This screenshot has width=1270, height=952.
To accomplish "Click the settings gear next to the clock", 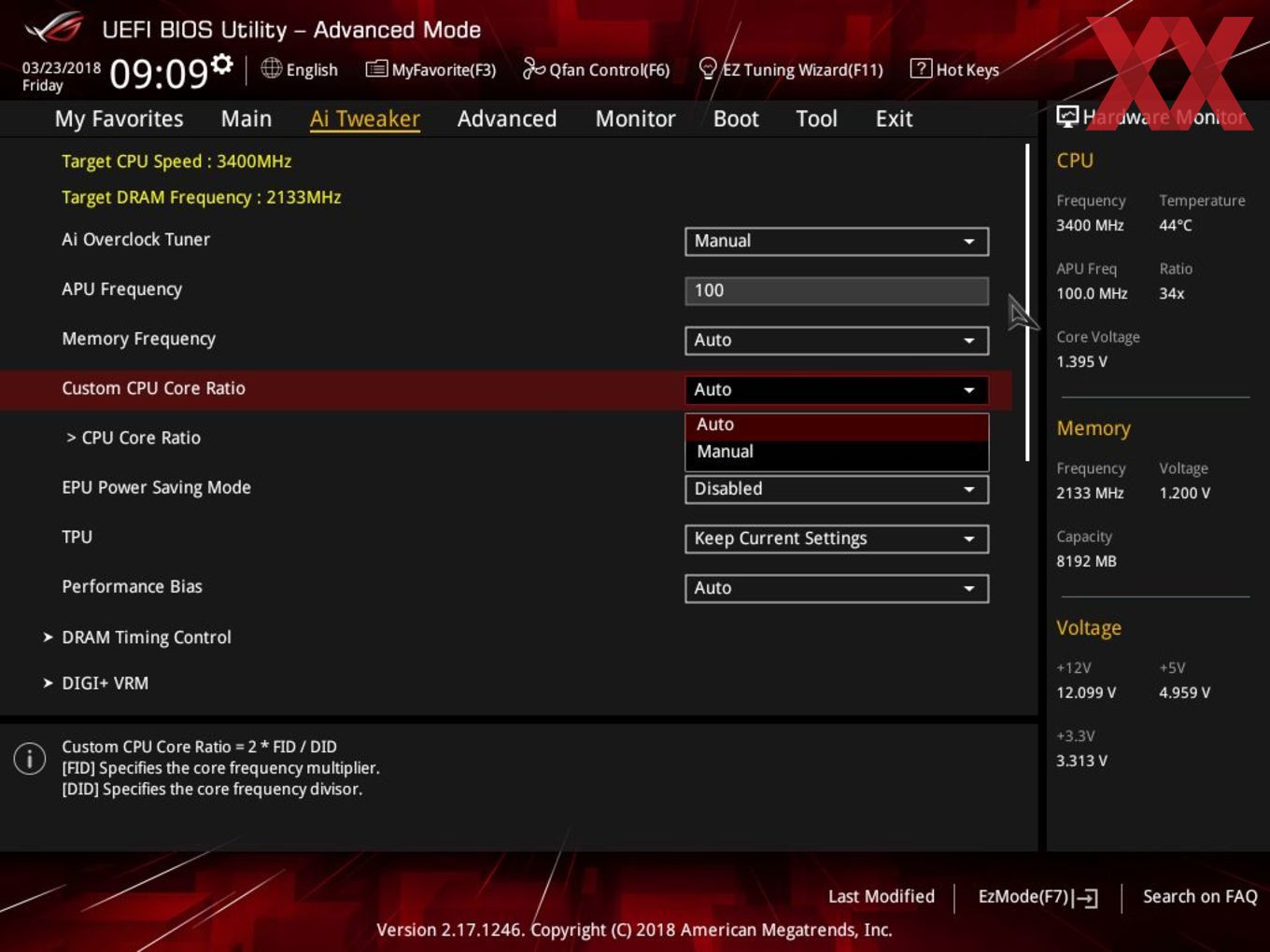I will tap(222, 63).
